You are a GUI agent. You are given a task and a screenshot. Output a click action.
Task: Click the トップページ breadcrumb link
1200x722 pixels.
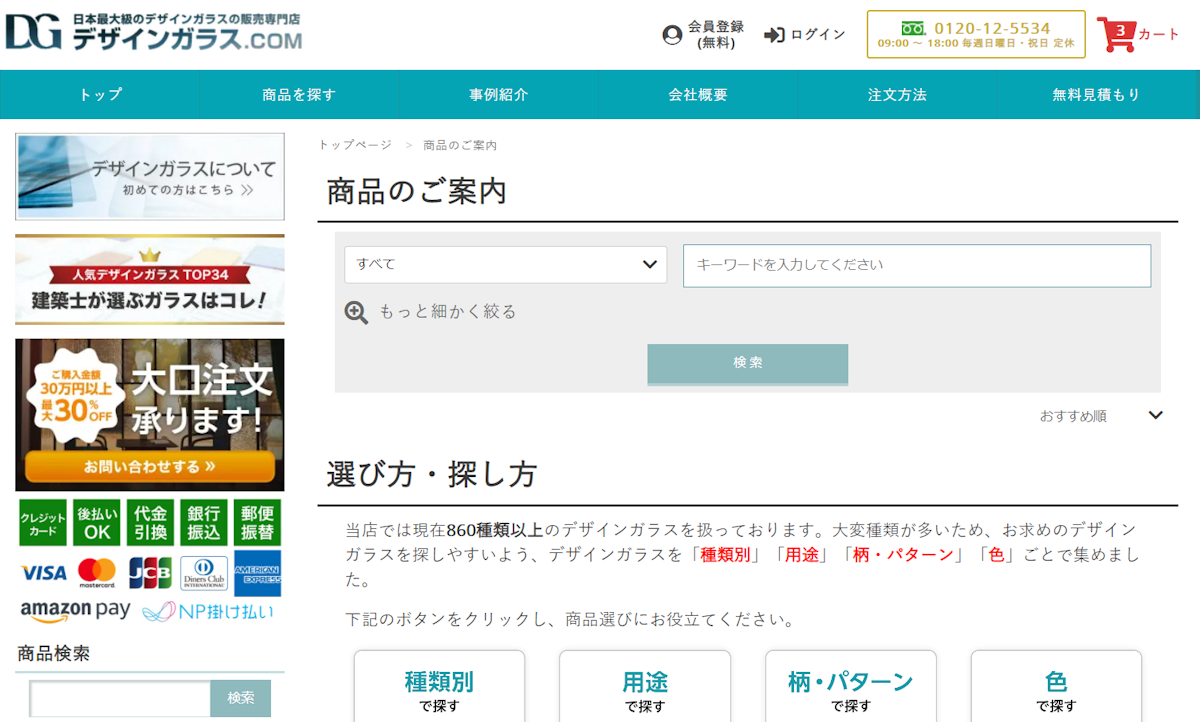point(355,145)
